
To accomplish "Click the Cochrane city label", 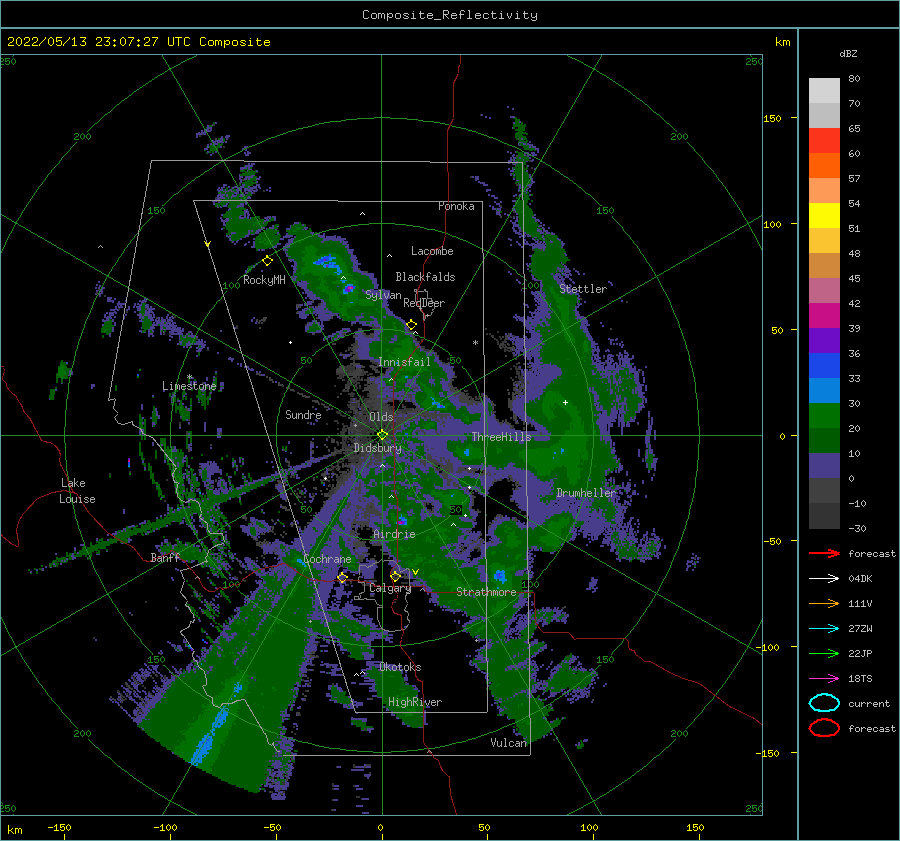I will coord(327,559).
